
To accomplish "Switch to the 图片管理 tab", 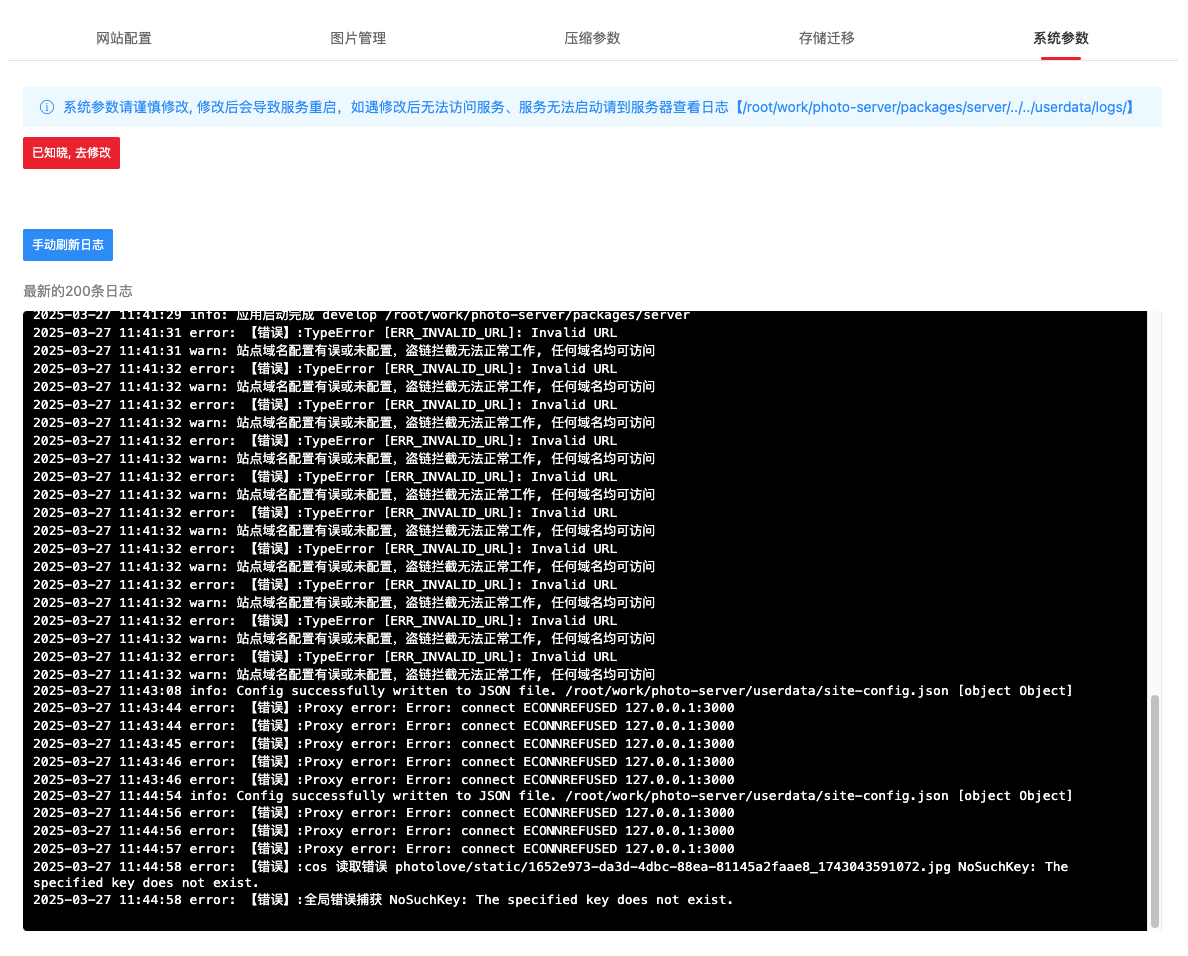I will (358, 38).
